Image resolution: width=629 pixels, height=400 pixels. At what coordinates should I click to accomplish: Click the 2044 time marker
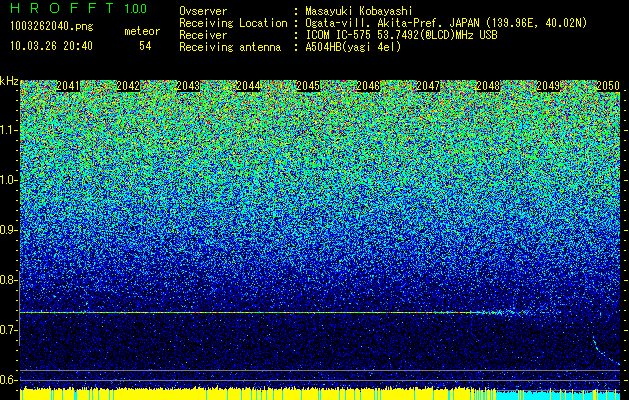[x=248, y=85]
